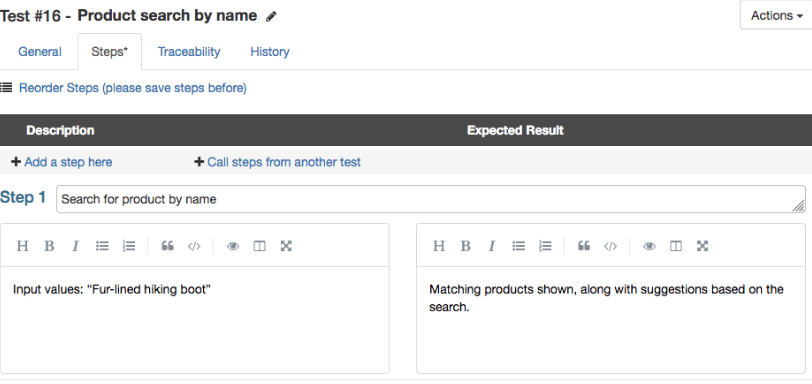The width and height of the screenshot is (812, 384).
Task: Click Heading icon in Description editor
Action: tap(22, 246)
